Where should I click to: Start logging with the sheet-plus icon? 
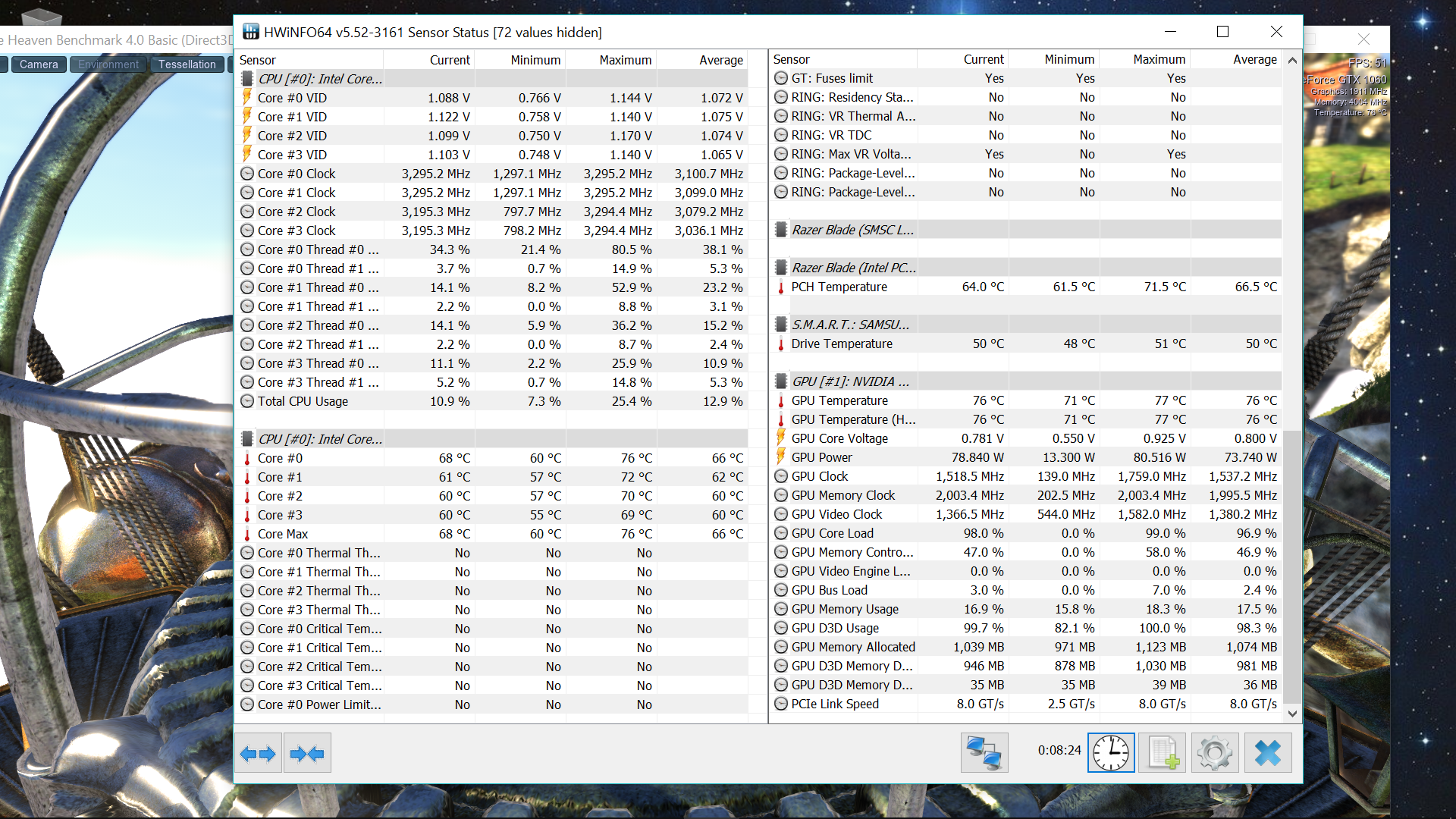point(1163,752)
